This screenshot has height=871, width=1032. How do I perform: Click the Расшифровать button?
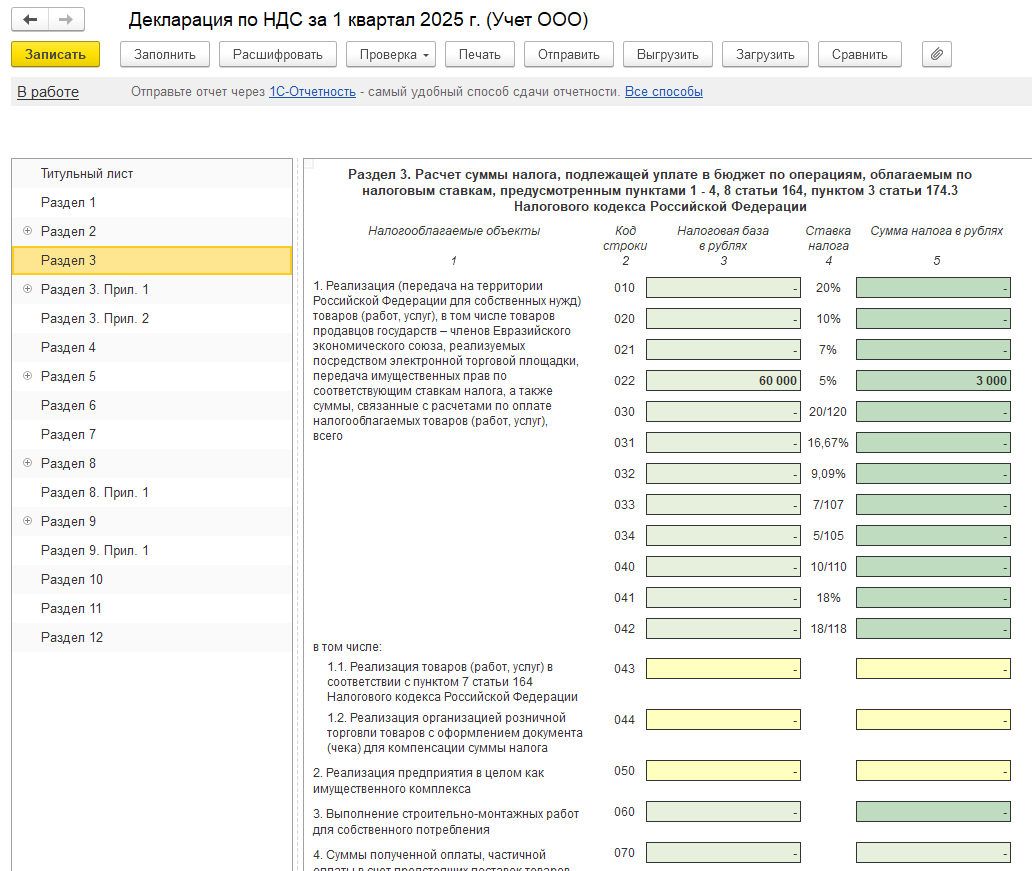pyautogui.click(x=277, y=55)
